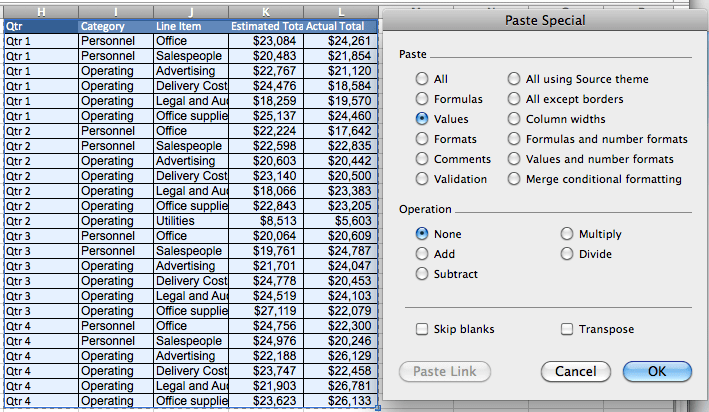Pick the Comments paste option

[422, 159]
